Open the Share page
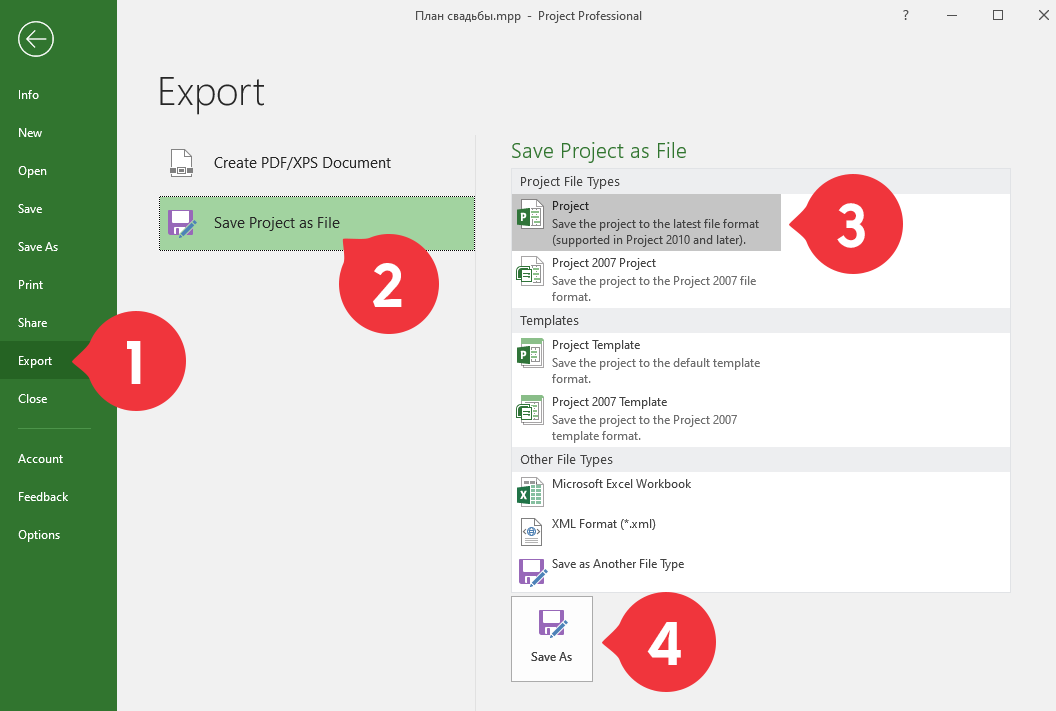The image size is (1056, 711). tap(59, 323)
